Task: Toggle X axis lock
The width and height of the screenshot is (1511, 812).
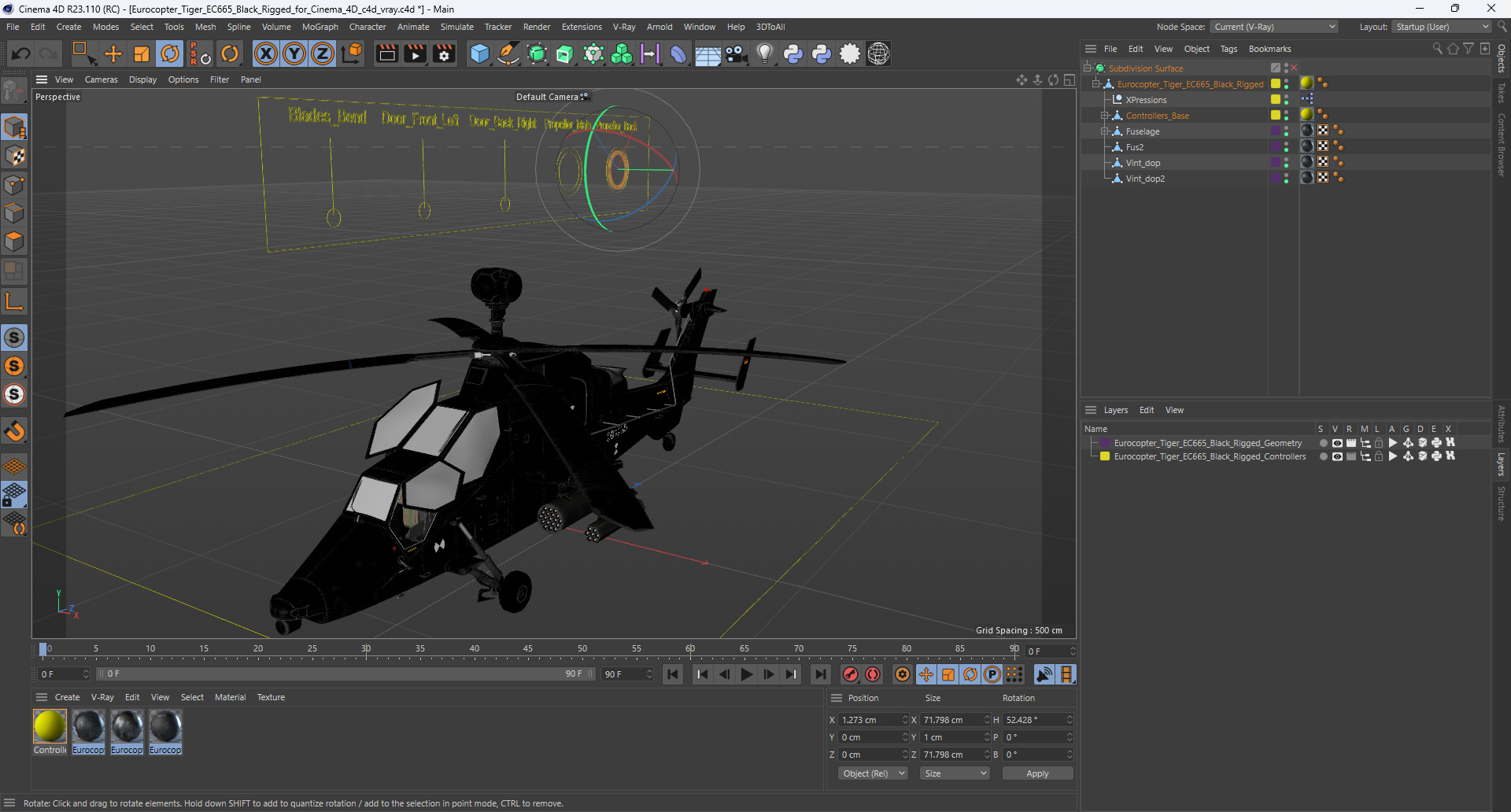Action: pyautogui.click(x=266, y=54)
